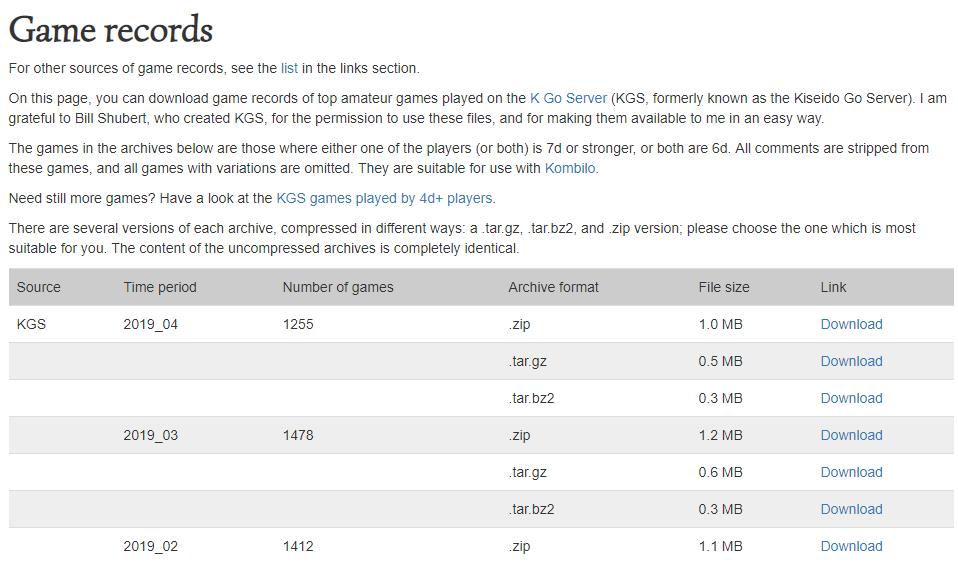Click the KGS source cell
The height and width of the screenshot is (564, 958).
tap(31, 324)
